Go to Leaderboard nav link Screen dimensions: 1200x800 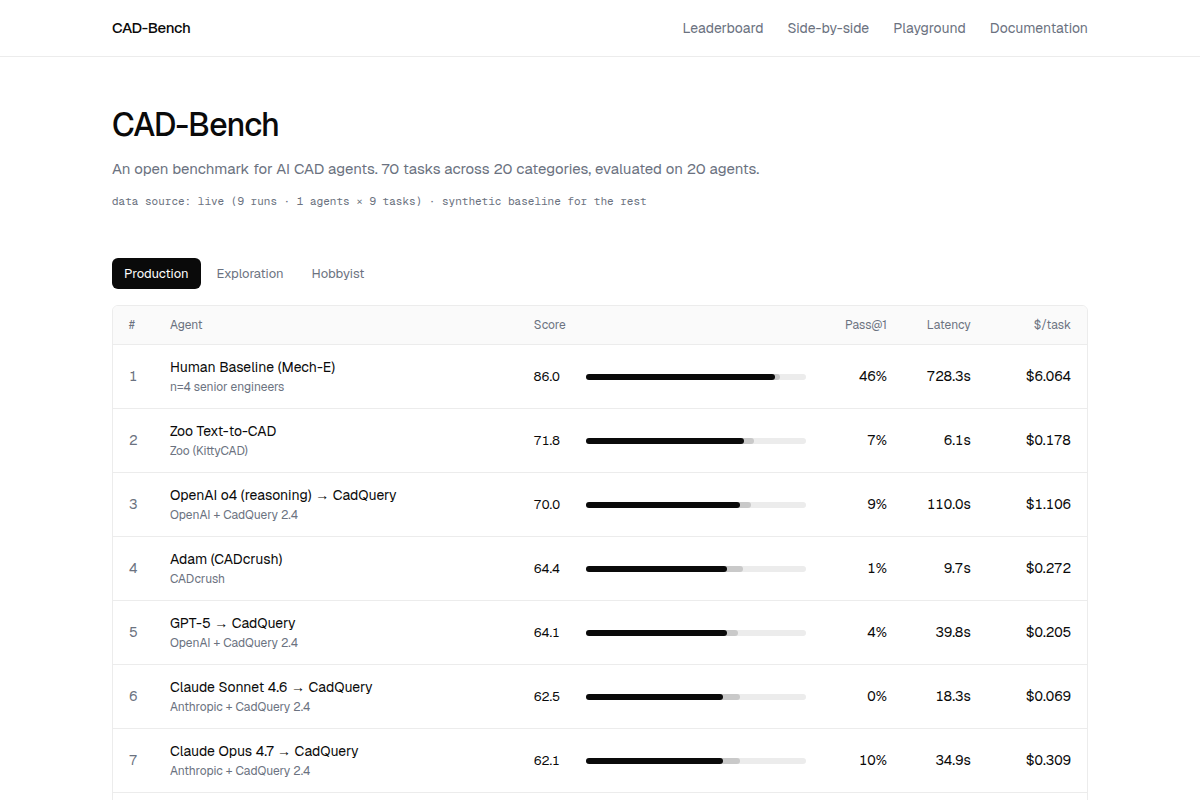[723, 28]
